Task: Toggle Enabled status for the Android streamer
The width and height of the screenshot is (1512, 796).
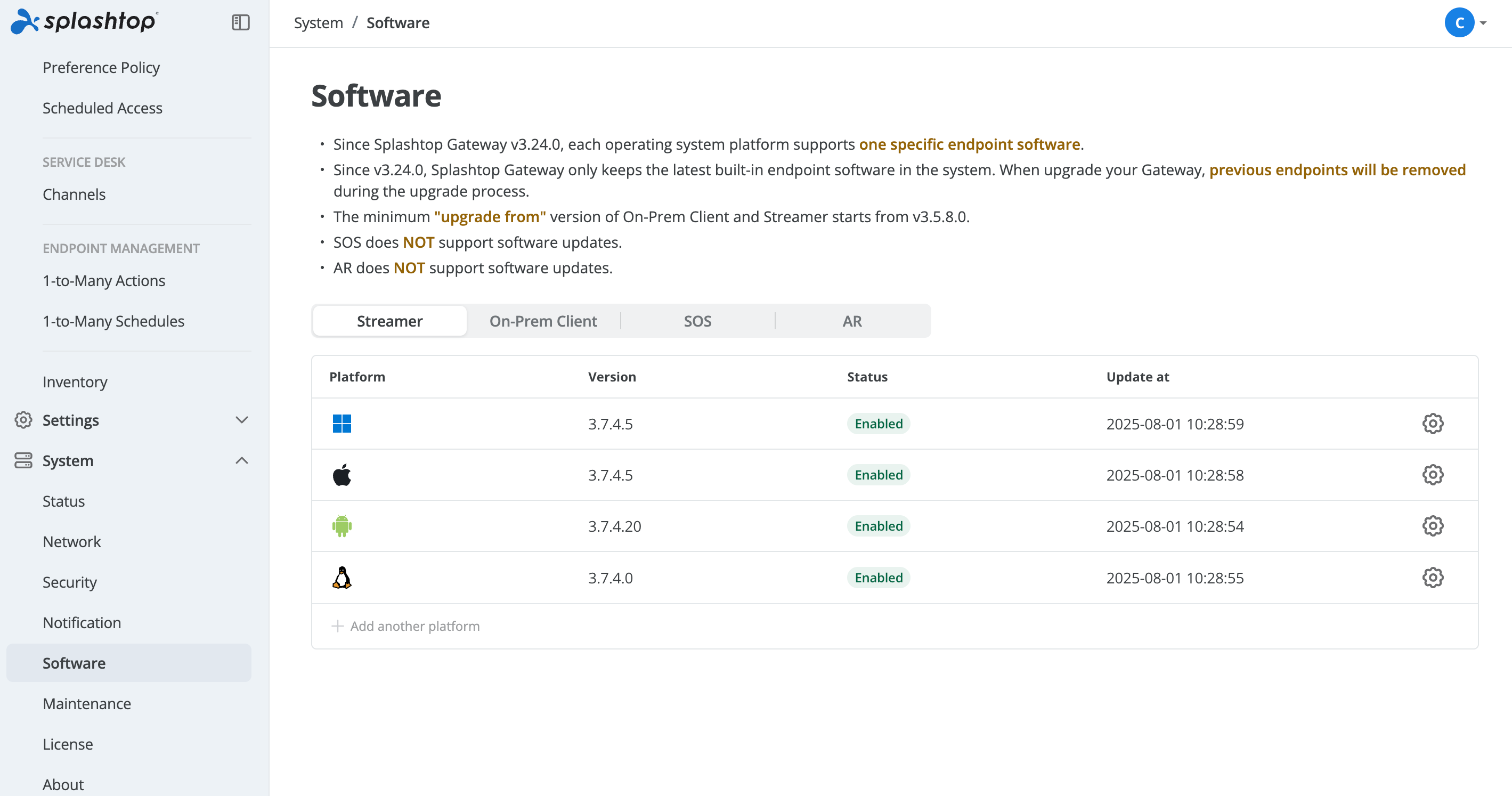Action: (x=877, y=526)
